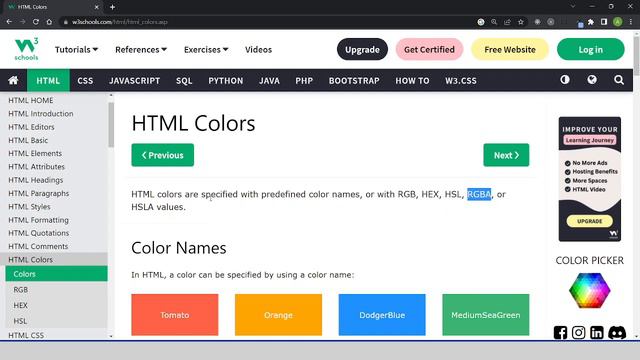Click the MediumSeaGreen color swatch
The height and width of the screenshot is (360, 640).
[x=486, y=315]
